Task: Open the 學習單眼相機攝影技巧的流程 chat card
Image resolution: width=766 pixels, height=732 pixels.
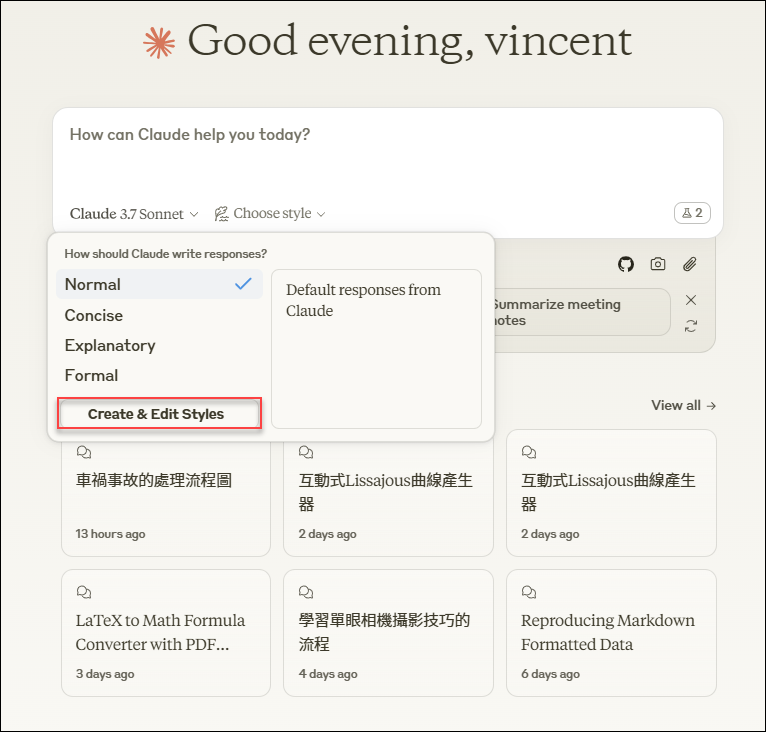Action: [x=388, y=633]
